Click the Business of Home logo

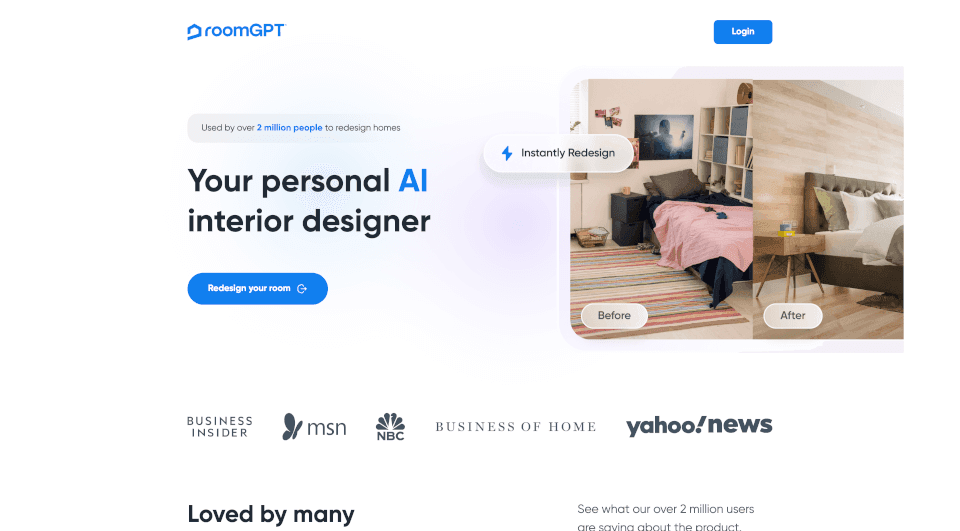click(x=516, y=427)
